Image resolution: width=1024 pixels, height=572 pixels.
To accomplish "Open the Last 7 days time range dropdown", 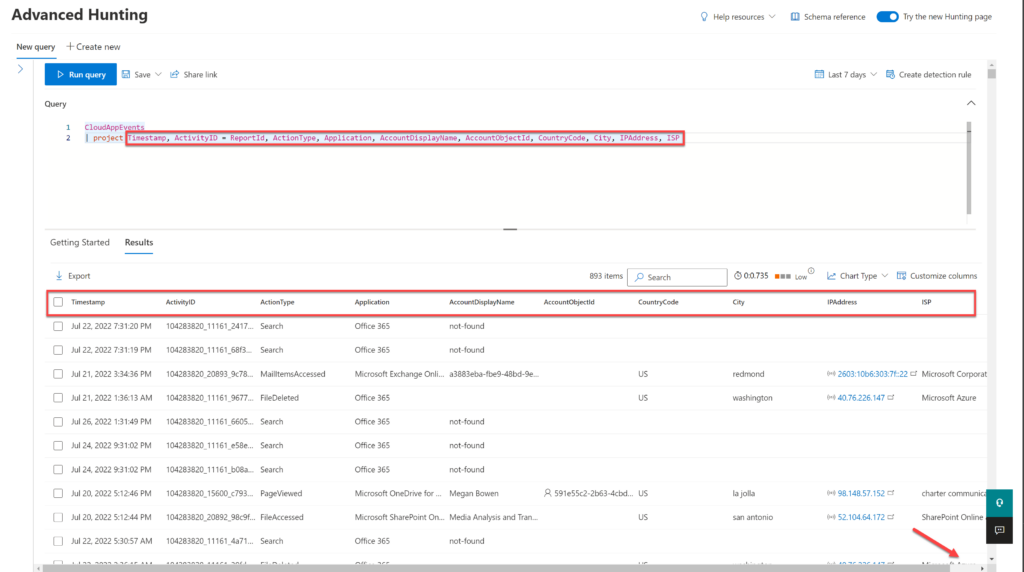I will pyautogui.click(x=846, y=74).
